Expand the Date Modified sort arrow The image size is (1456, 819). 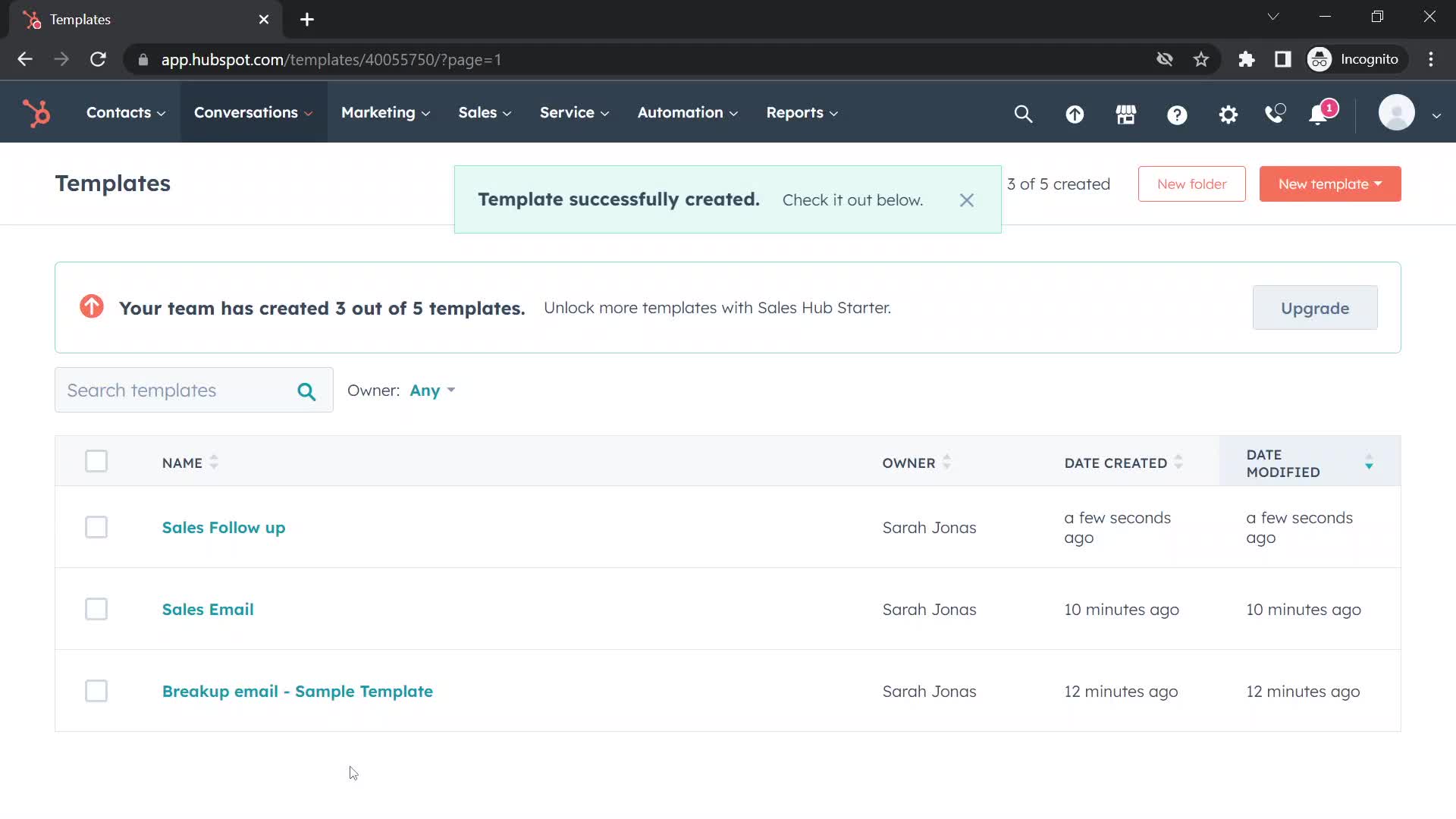(1369, 462)
